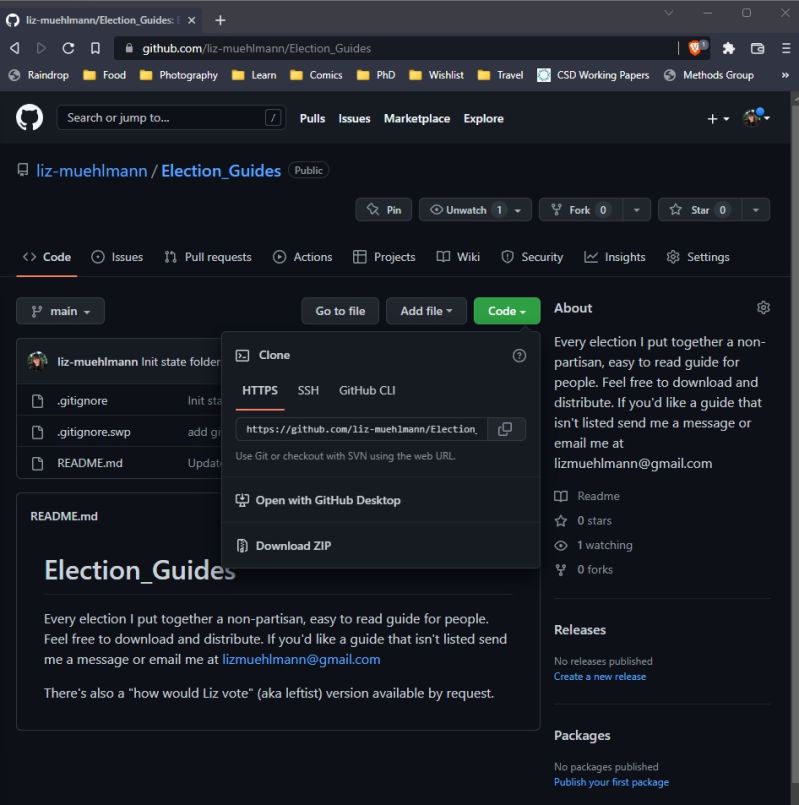Click the 1 watching eye icon

pos(561,545)
